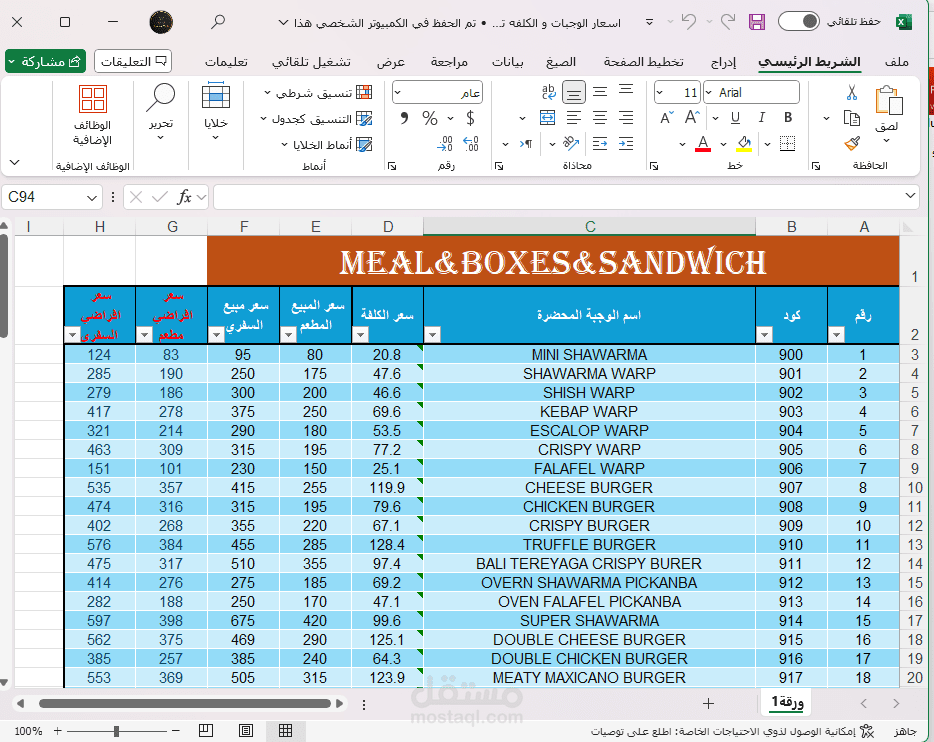Screen dimensions: 934x742
Task: Open filter dropdown for اسم الوجبة المحضرة column
Action: coord(432,335)
